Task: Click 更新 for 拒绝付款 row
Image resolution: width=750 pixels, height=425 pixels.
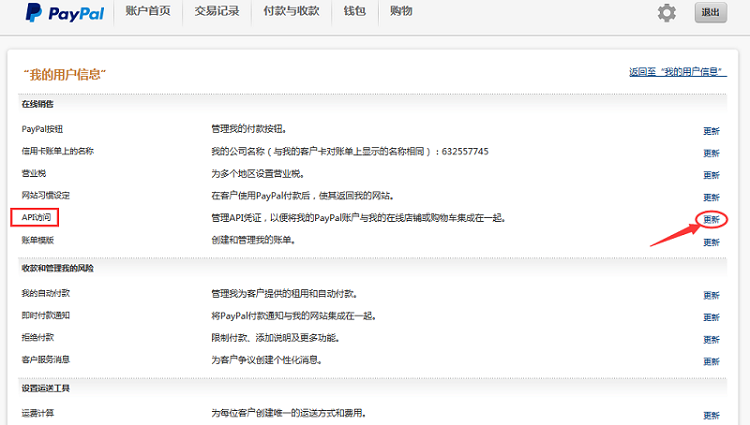Action: (711, 339)
